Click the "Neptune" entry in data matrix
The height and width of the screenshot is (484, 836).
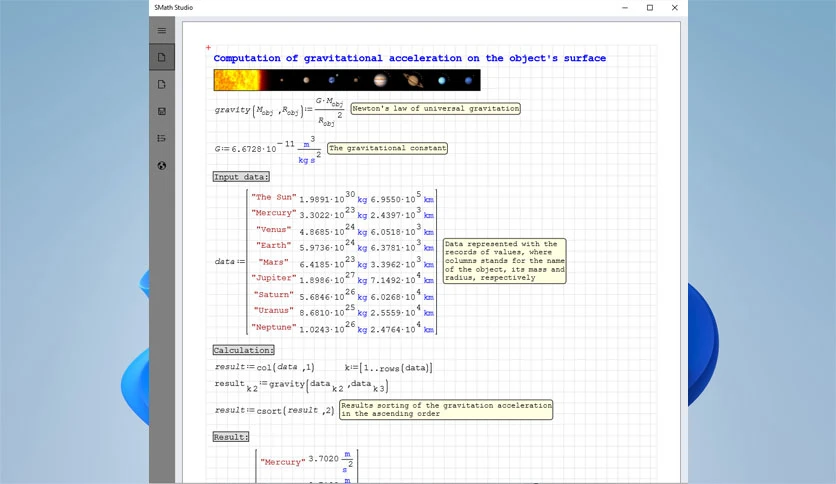coord(274,327)
